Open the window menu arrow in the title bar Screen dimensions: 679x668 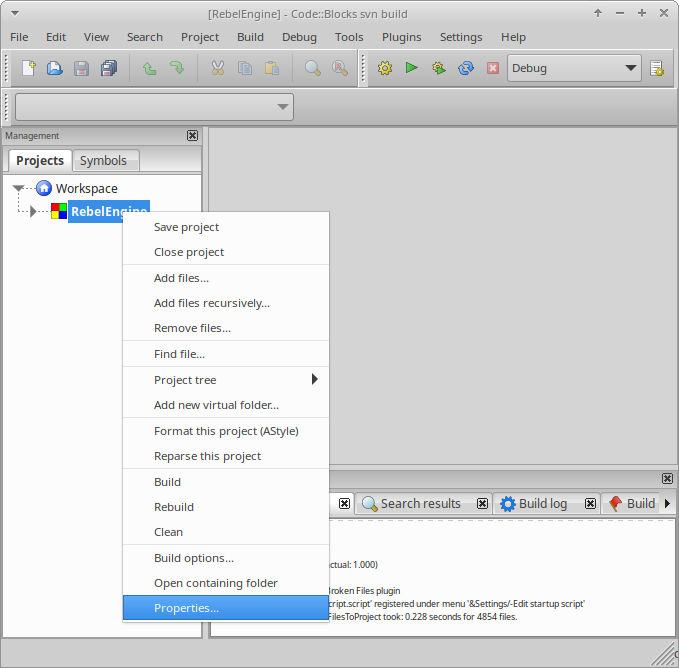pos(15,13)
